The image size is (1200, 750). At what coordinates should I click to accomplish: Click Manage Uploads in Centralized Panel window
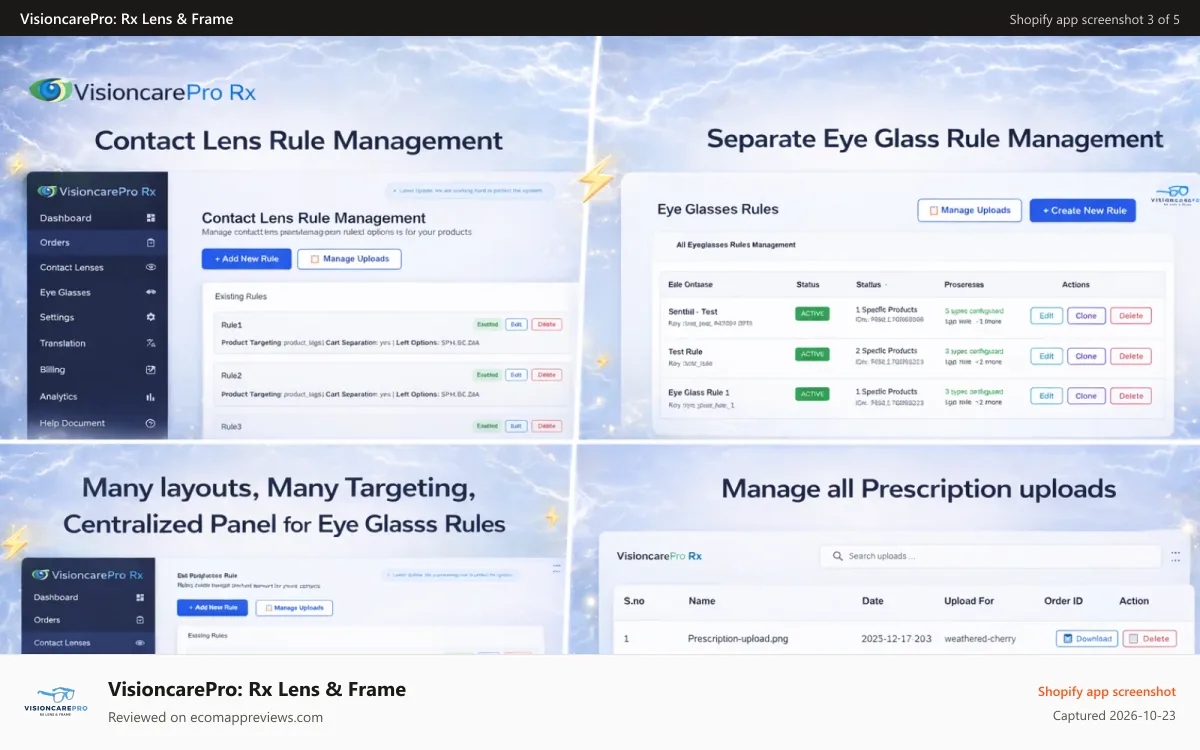coord(294,607)
